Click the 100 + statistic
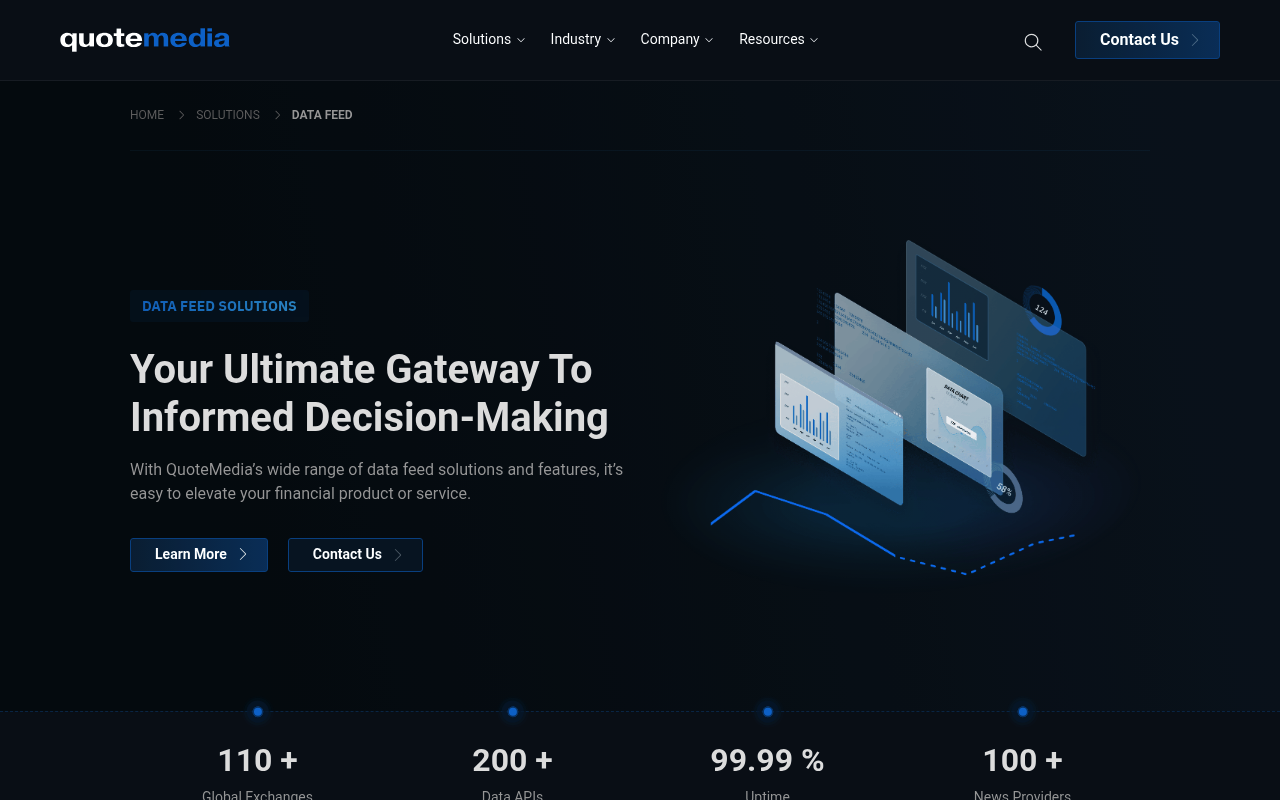Viewport: 1280px width, 800px height. (x=1023, y=761)
